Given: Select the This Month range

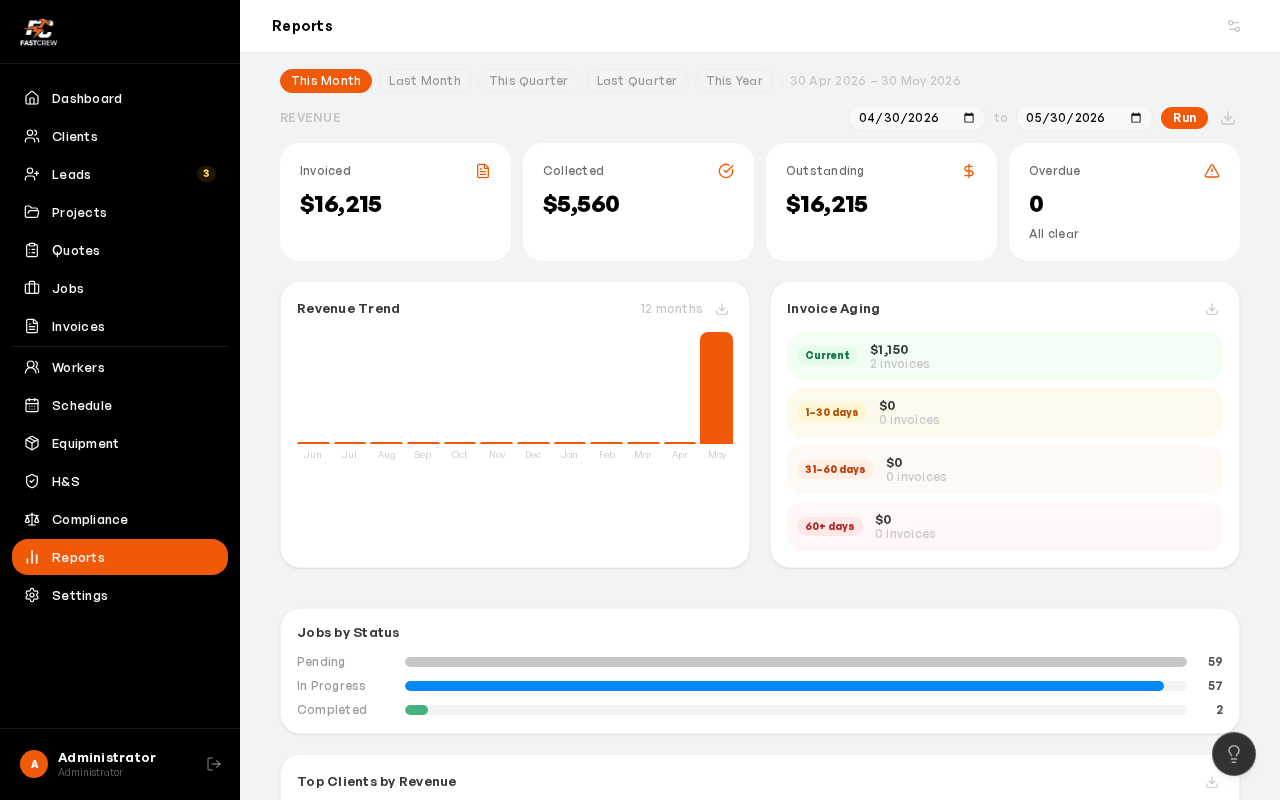Looking at the screenshot, I should tap(326, 81).
